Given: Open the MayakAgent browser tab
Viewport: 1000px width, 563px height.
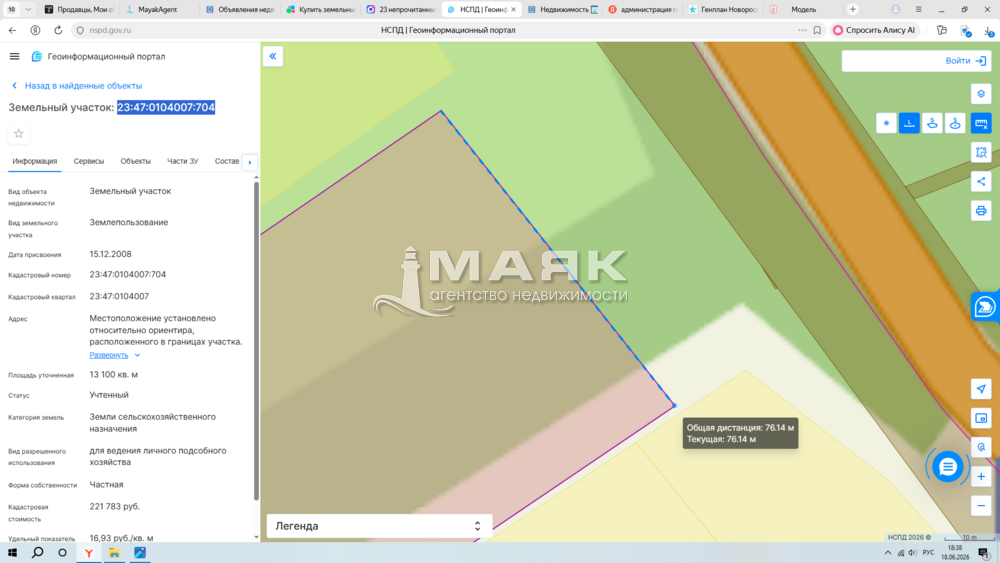Looking at the screenshot, I should 158,10.
